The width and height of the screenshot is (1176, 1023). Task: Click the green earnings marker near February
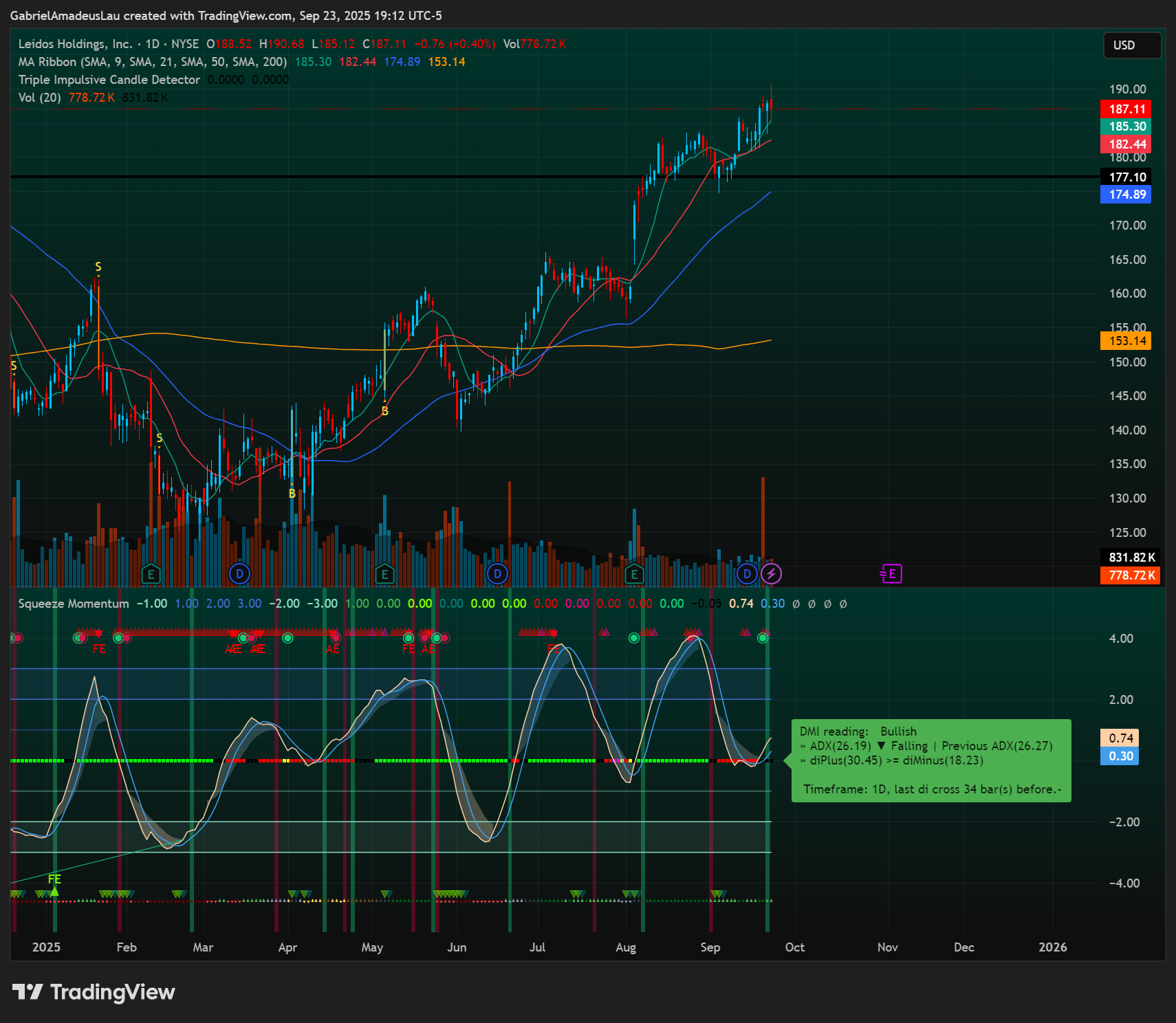click(x=151, y=574)
